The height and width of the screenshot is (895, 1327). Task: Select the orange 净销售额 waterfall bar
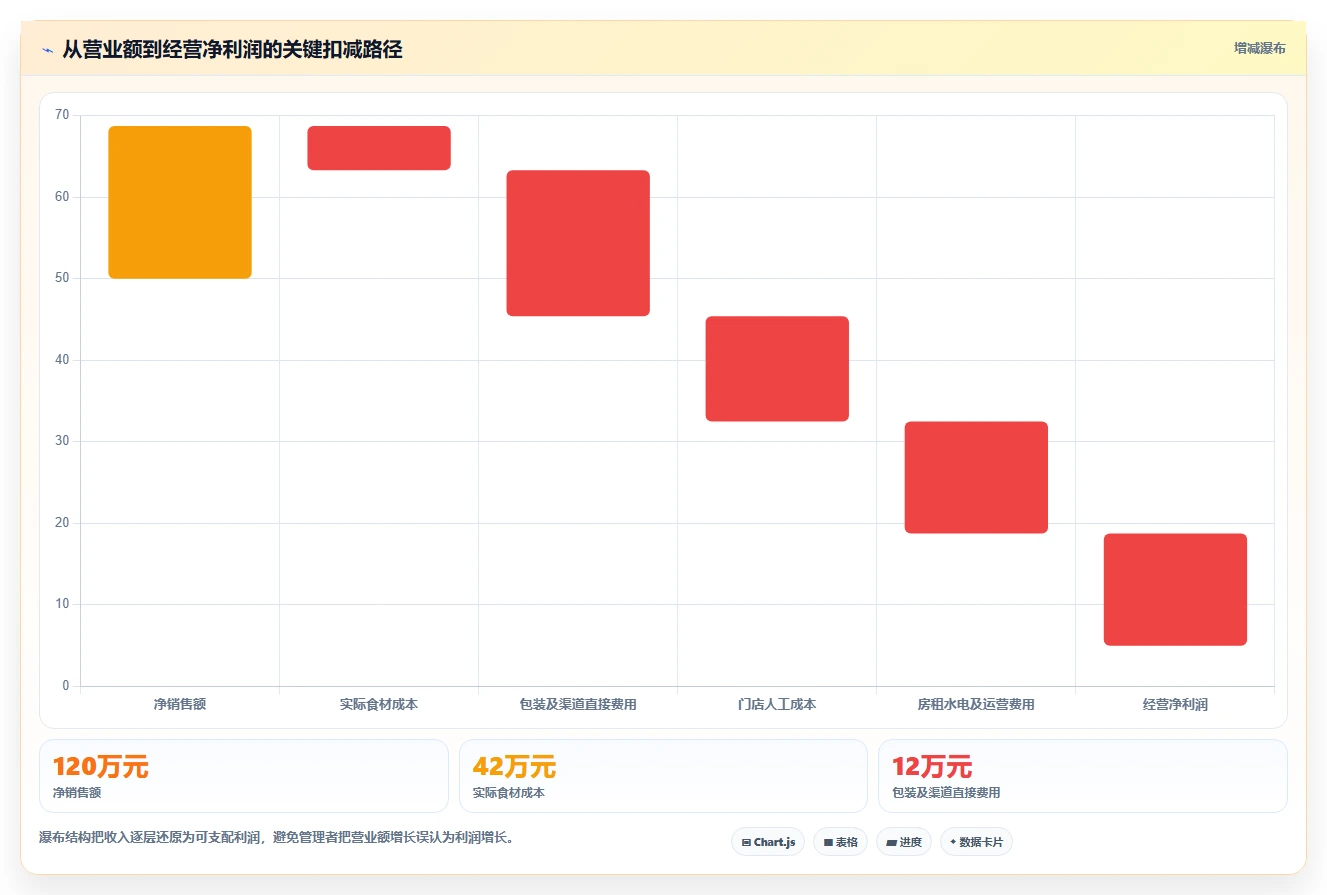[180, 202]
